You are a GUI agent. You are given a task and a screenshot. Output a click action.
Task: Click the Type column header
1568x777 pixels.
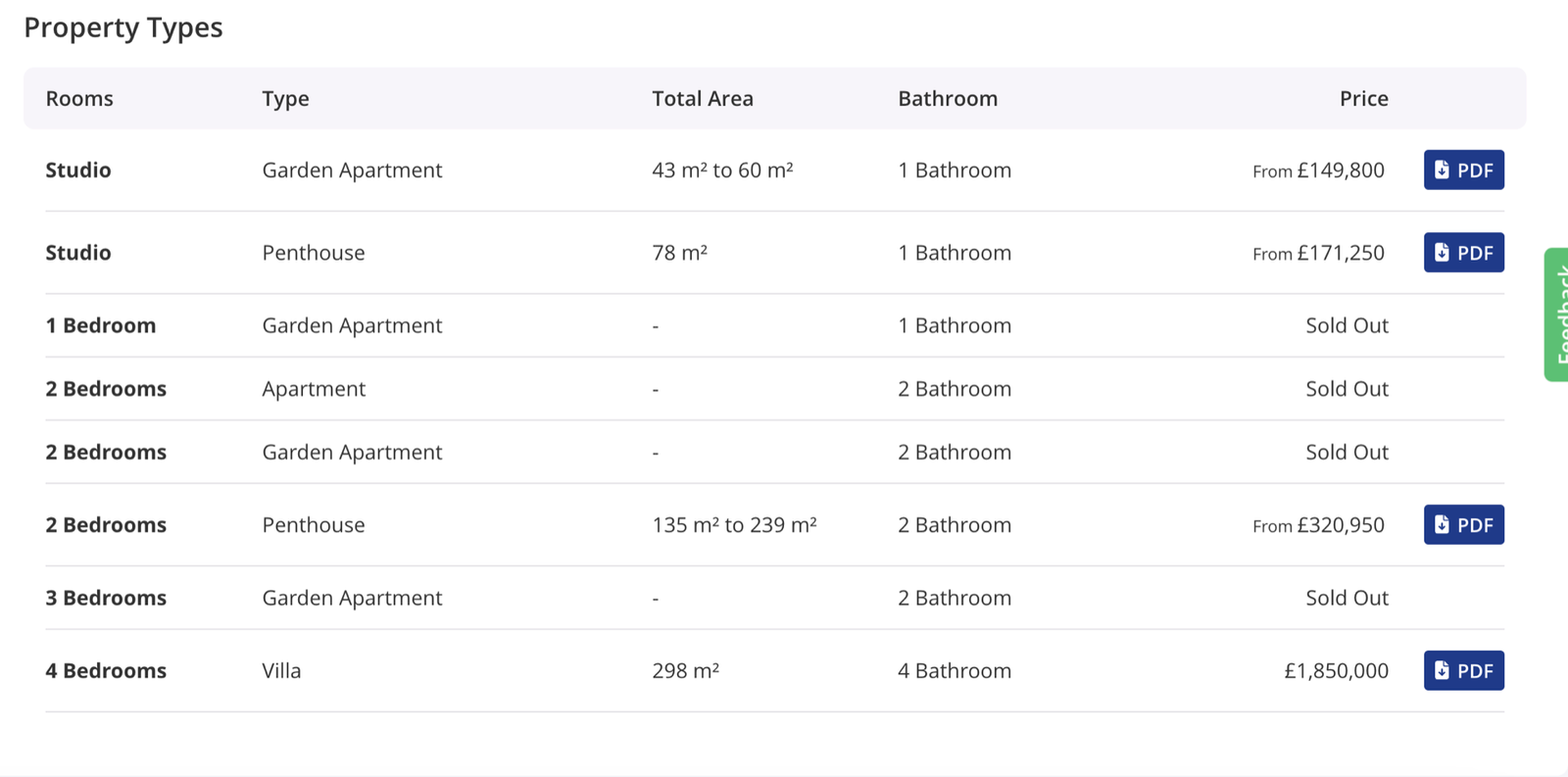[285, 99]
